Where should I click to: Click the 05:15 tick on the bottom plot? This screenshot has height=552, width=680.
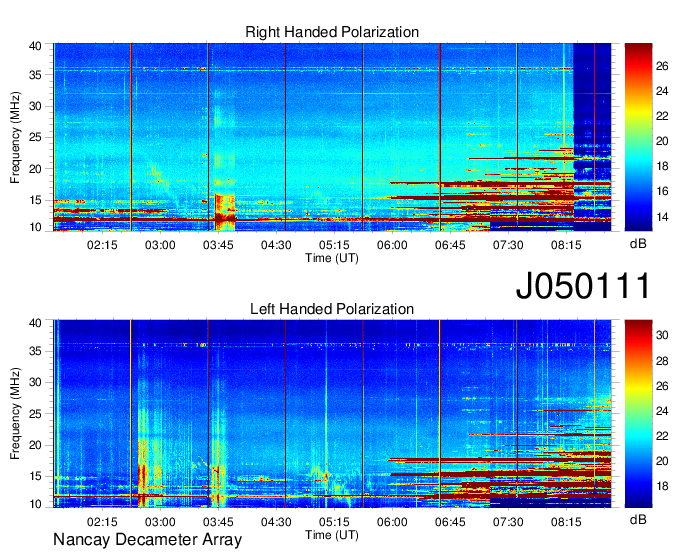click(x=334, y=522)
